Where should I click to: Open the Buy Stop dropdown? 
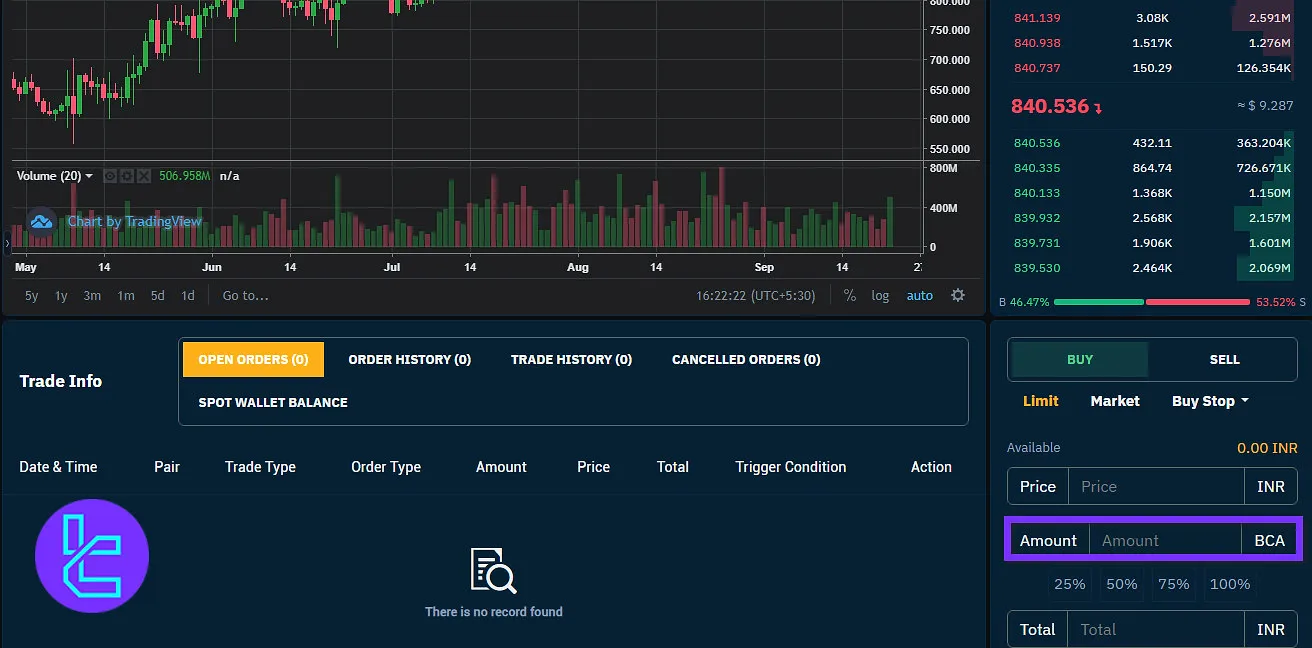tap(1210, 401)
